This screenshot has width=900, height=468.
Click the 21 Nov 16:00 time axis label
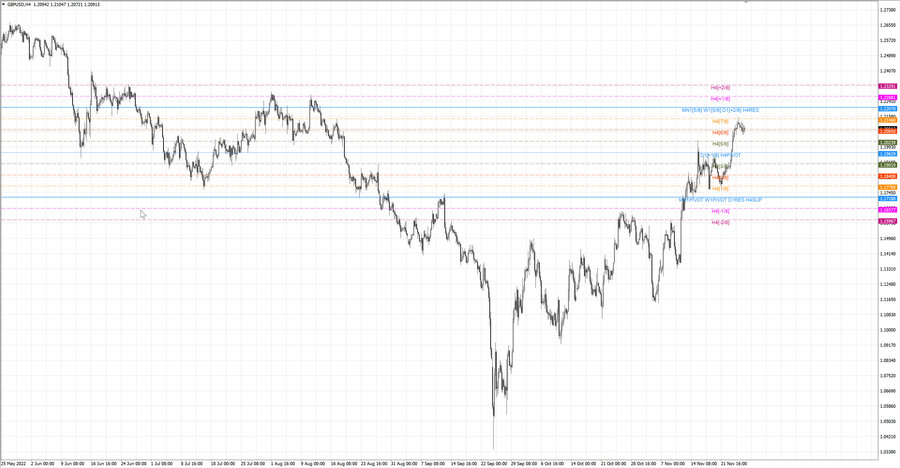734,463
